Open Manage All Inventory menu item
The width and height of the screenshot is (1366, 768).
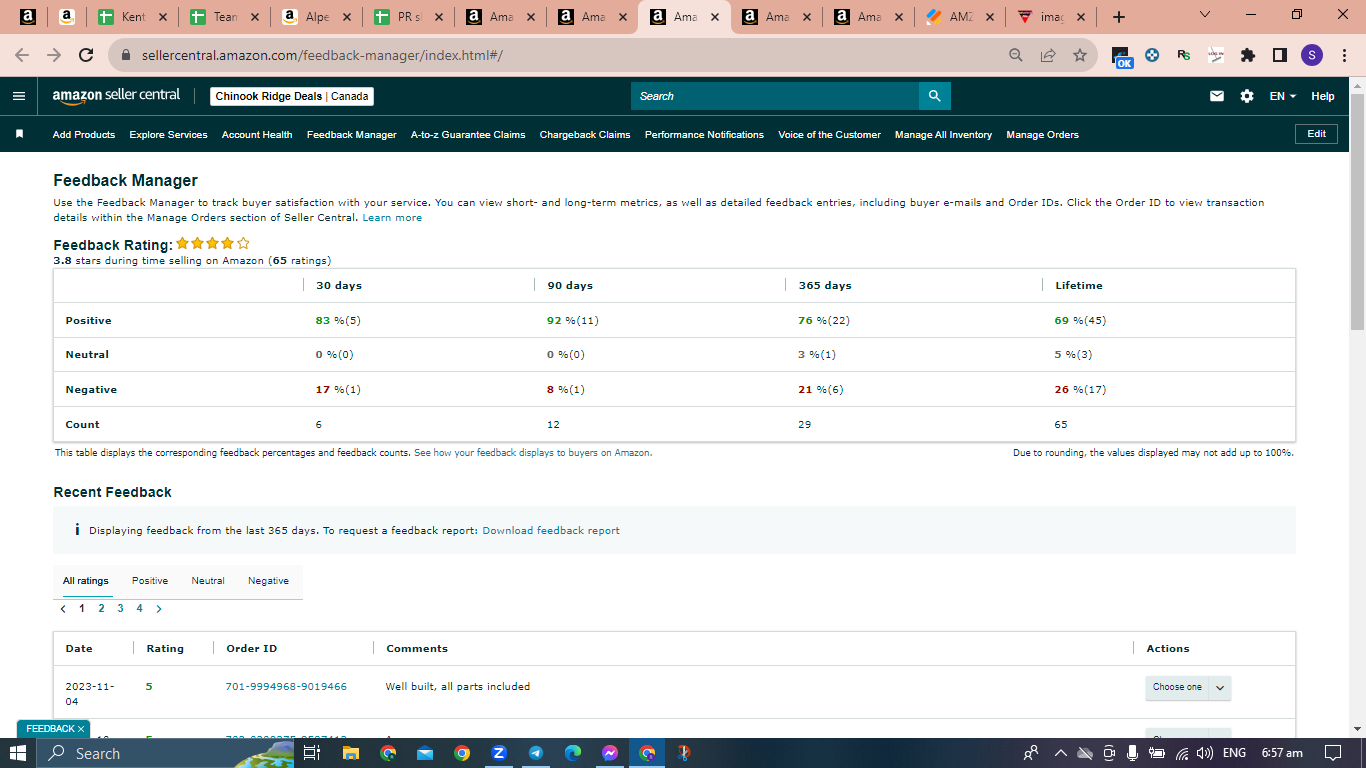pos(943,134)
